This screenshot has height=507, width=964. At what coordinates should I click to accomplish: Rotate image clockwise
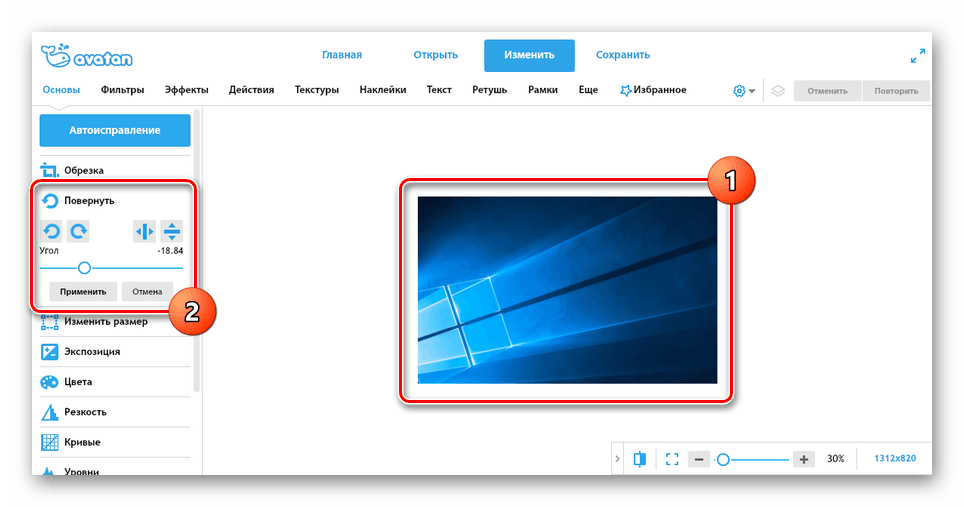click(78, 231)
